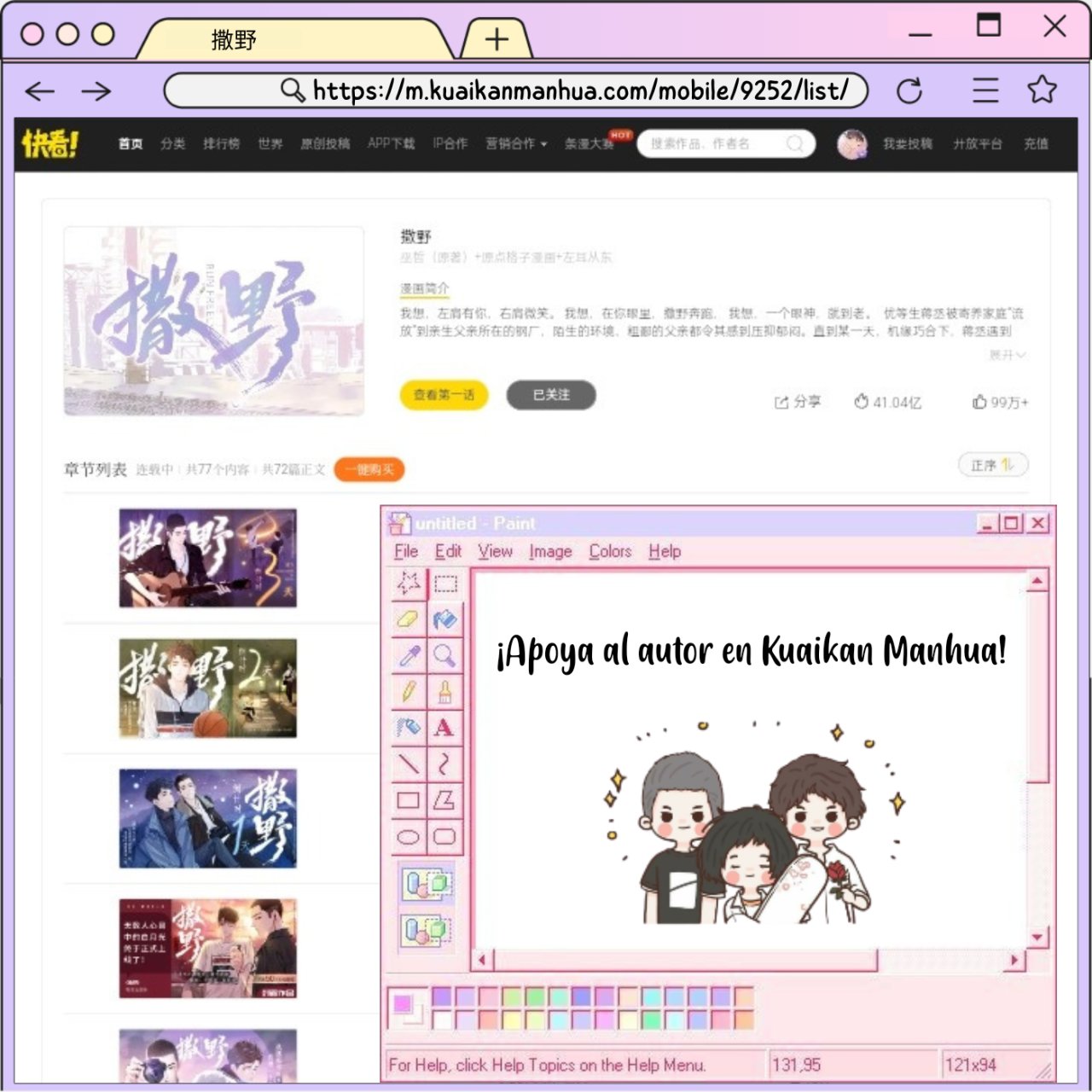Select the Polygon shape tool
The image size is (1092, 1092).
445,800
